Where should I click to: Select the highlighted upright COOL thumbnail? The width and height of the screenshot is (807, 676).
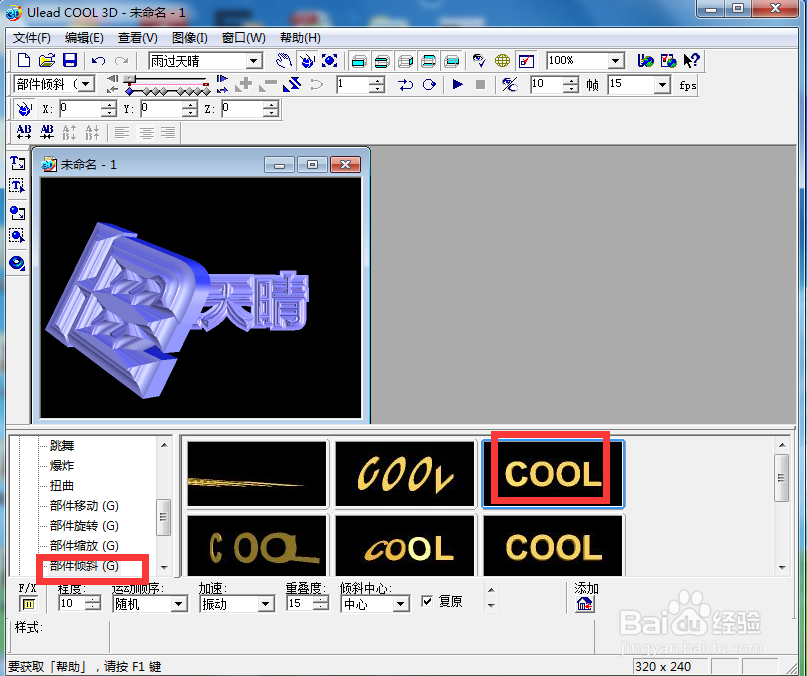[x=553, y=474]
